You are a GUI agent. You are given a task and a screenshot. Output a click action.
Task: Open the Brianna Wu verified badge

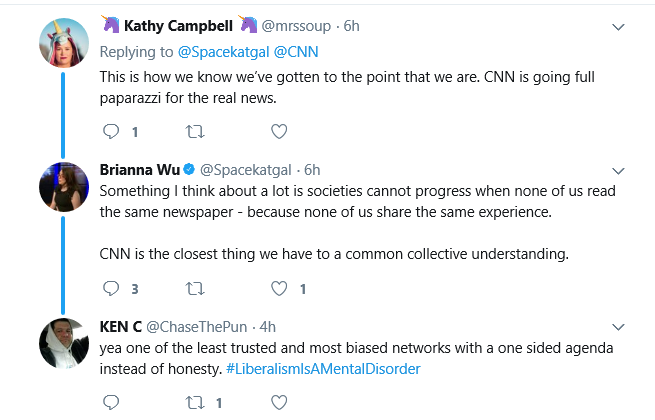[x=189, y=169]
